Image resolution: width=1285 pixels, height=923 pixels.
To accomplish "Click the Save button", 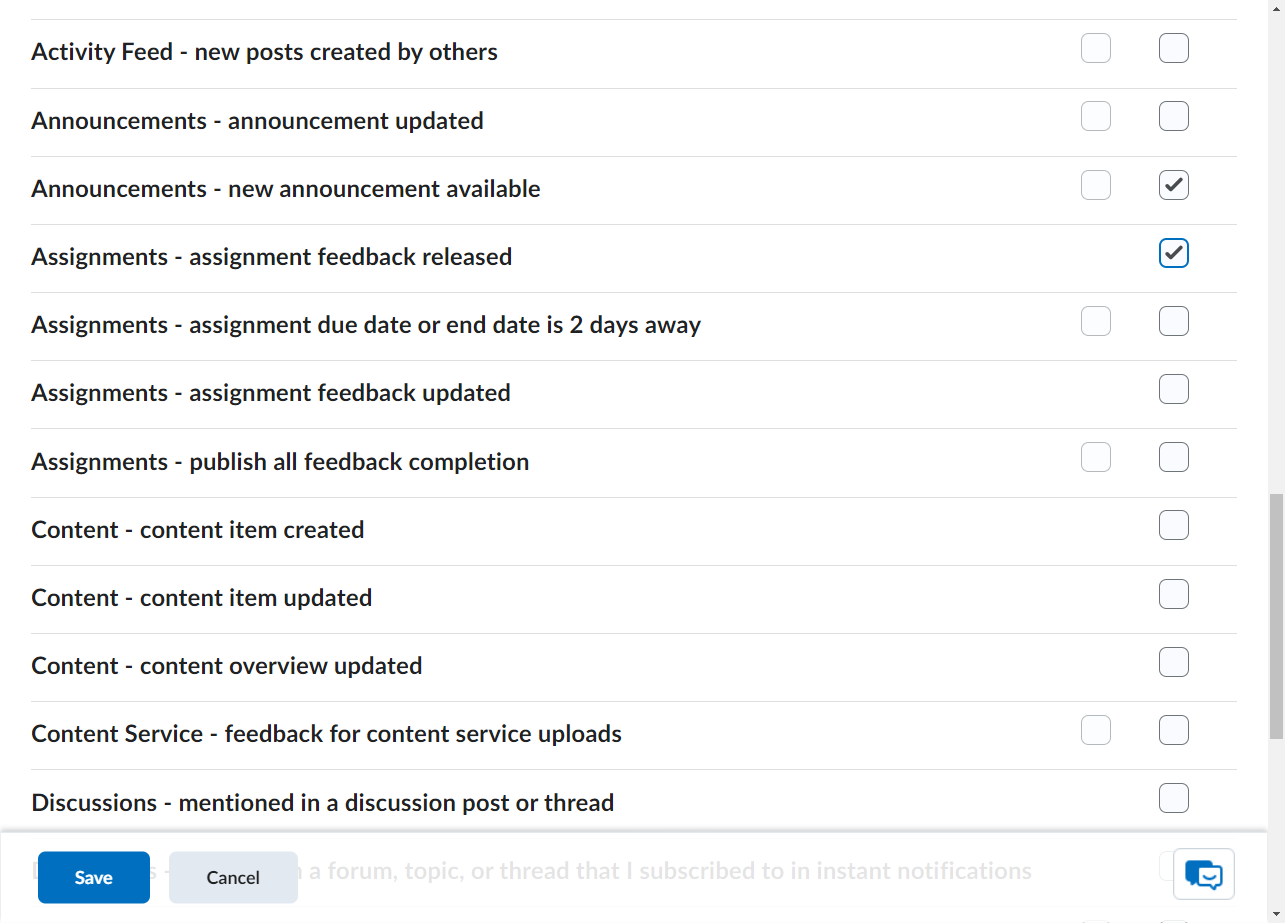I will pos(94,877).
